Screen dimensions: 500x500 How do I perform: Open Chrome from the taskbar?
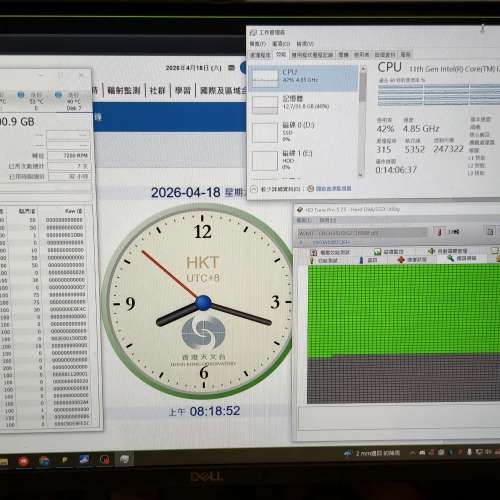(x=44, y=461)
